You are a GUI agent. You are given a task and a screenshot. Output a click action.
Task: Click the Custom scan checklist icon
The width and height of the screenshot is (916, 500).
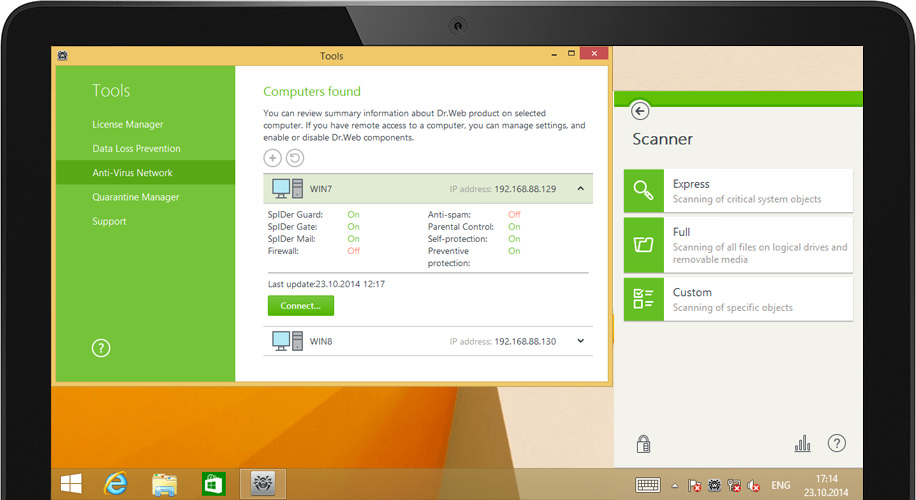click(644, 299)
